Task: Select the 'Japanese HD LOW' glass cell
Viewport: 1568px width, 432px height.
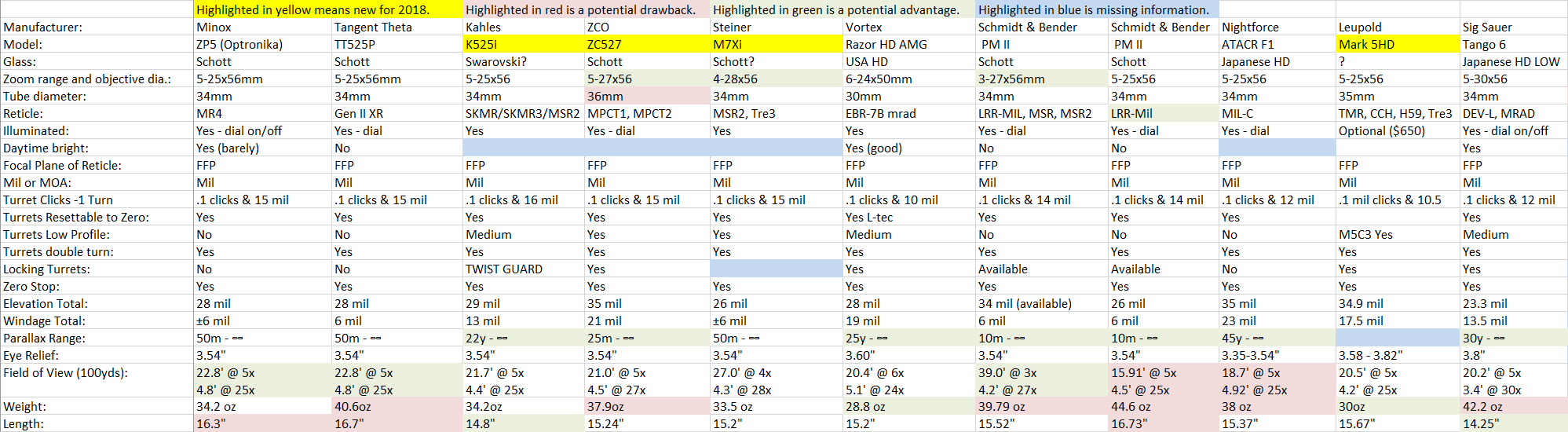Action: pyautogui.click(x=1514, y=61)
